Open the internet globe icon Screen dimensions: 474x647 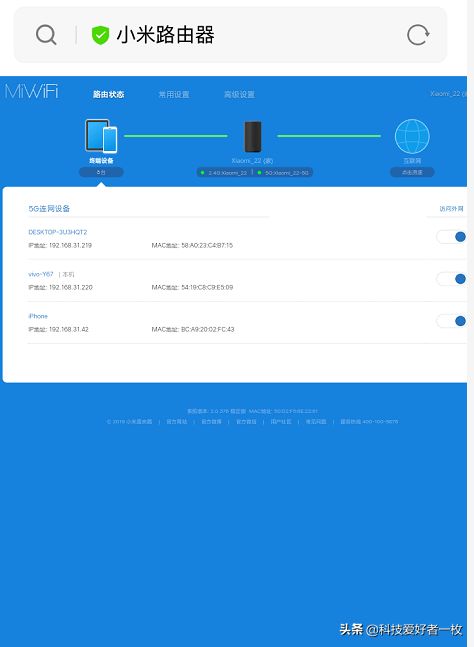coord(412,136)
